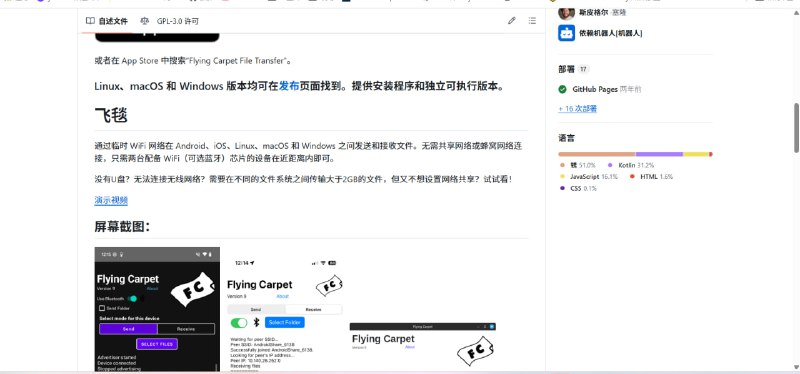Click About link in Android screenshot
The height and width of the screenshot is (374, 800).
(x=152, y=289)
